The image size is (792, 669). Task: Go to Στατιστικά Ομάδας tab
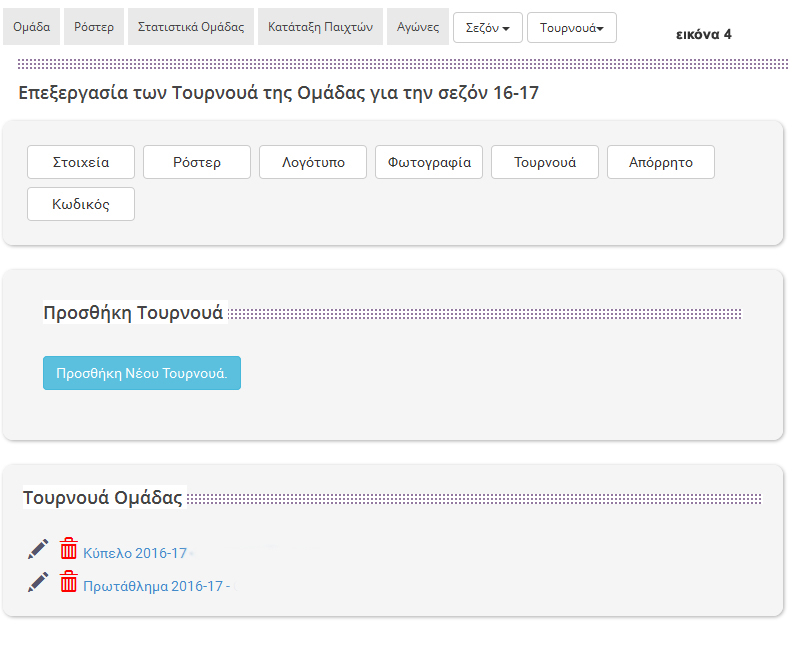tap(190, 27)
